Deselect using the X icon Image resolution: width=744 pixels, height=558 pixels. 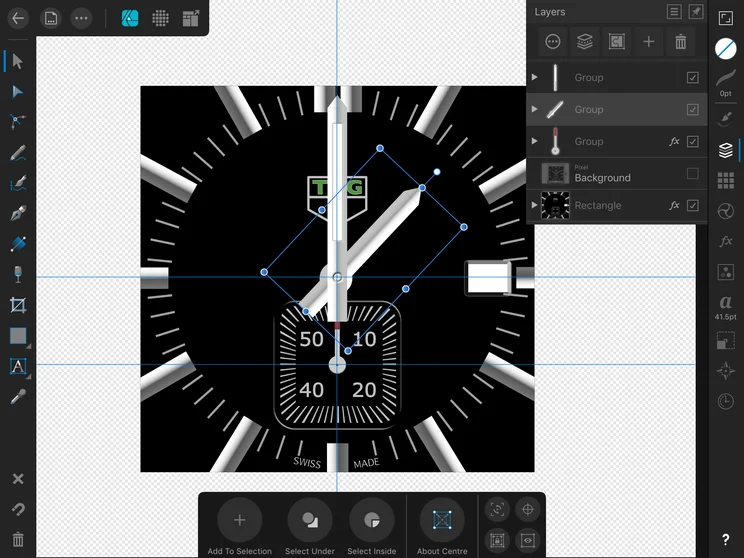coord(18,479)
